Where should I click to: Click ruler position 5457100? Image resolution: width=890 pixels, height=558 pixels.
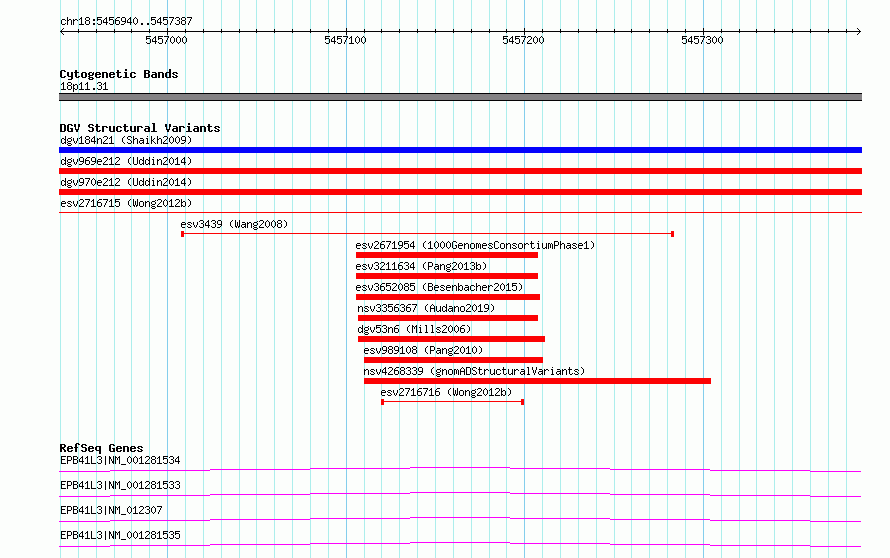(345, 40)
